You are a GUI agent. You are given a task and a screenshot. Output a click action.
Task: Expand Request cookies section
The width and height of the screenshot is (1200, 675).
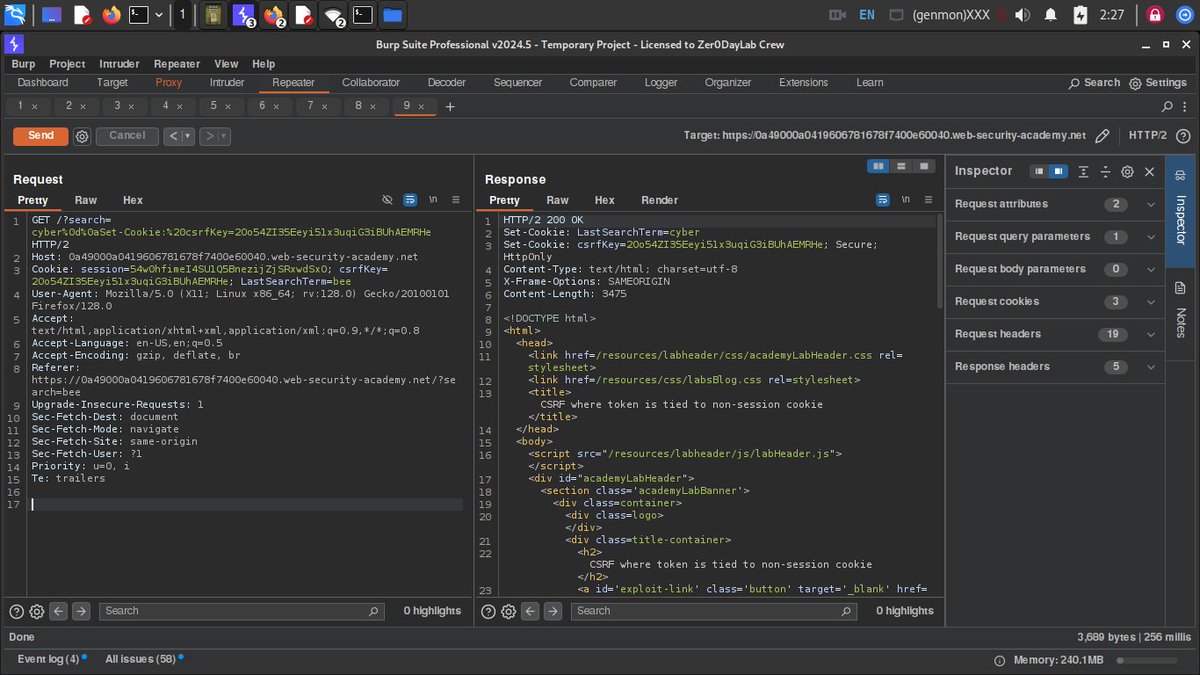point(1055,302)
